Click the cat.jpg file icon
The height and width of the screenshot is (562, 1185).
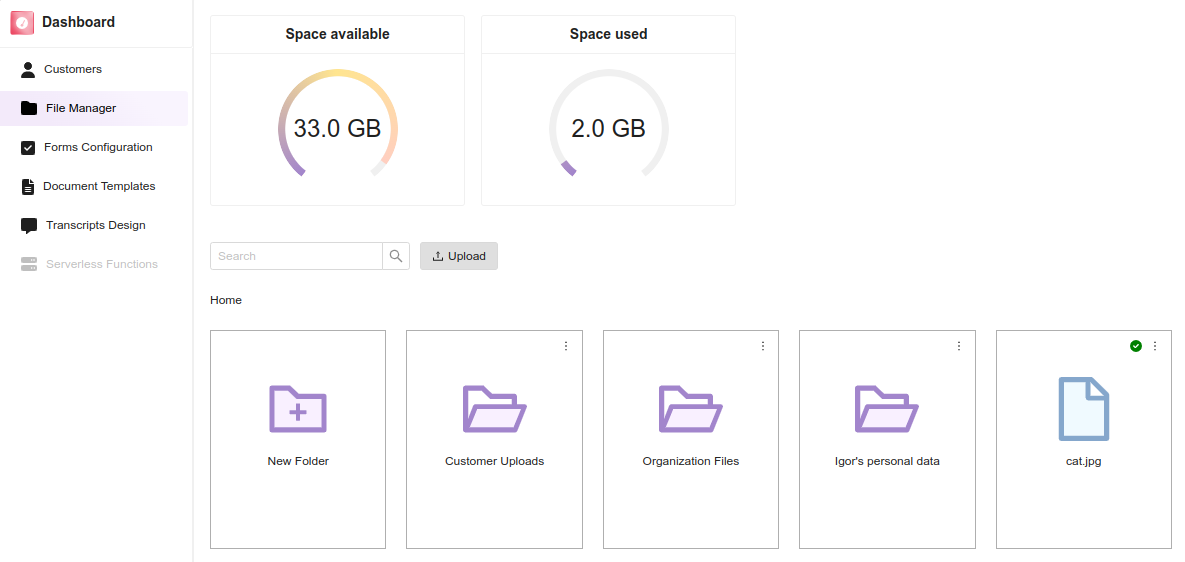point(1084,409)
